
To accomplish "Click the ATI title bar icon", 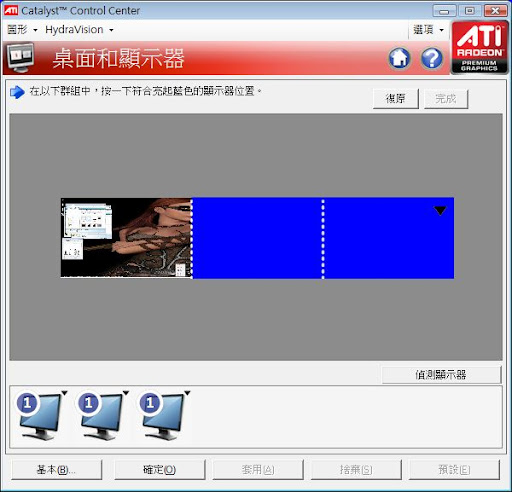I will pyautogui.click(x=11, y=10).
